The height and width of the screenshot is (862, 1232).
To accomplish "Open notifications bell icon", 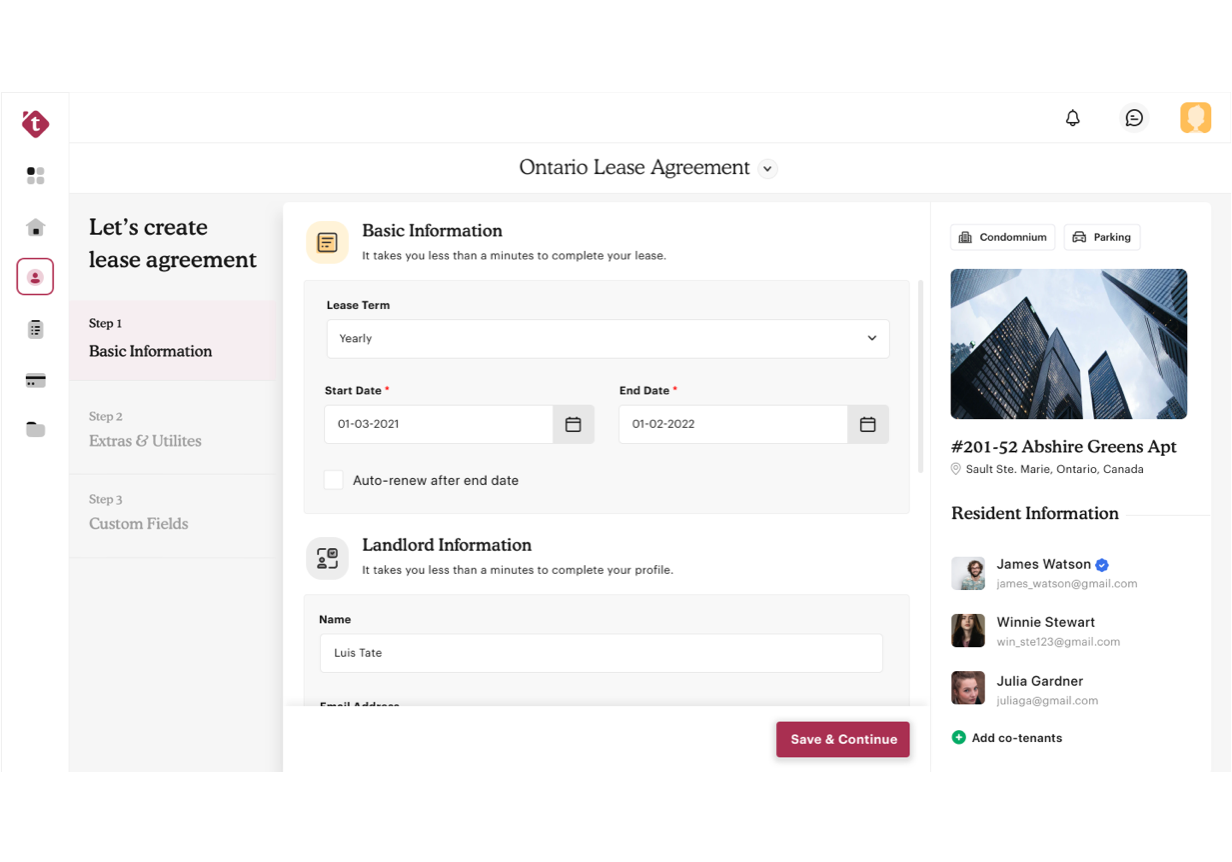I will point(1073,118).
